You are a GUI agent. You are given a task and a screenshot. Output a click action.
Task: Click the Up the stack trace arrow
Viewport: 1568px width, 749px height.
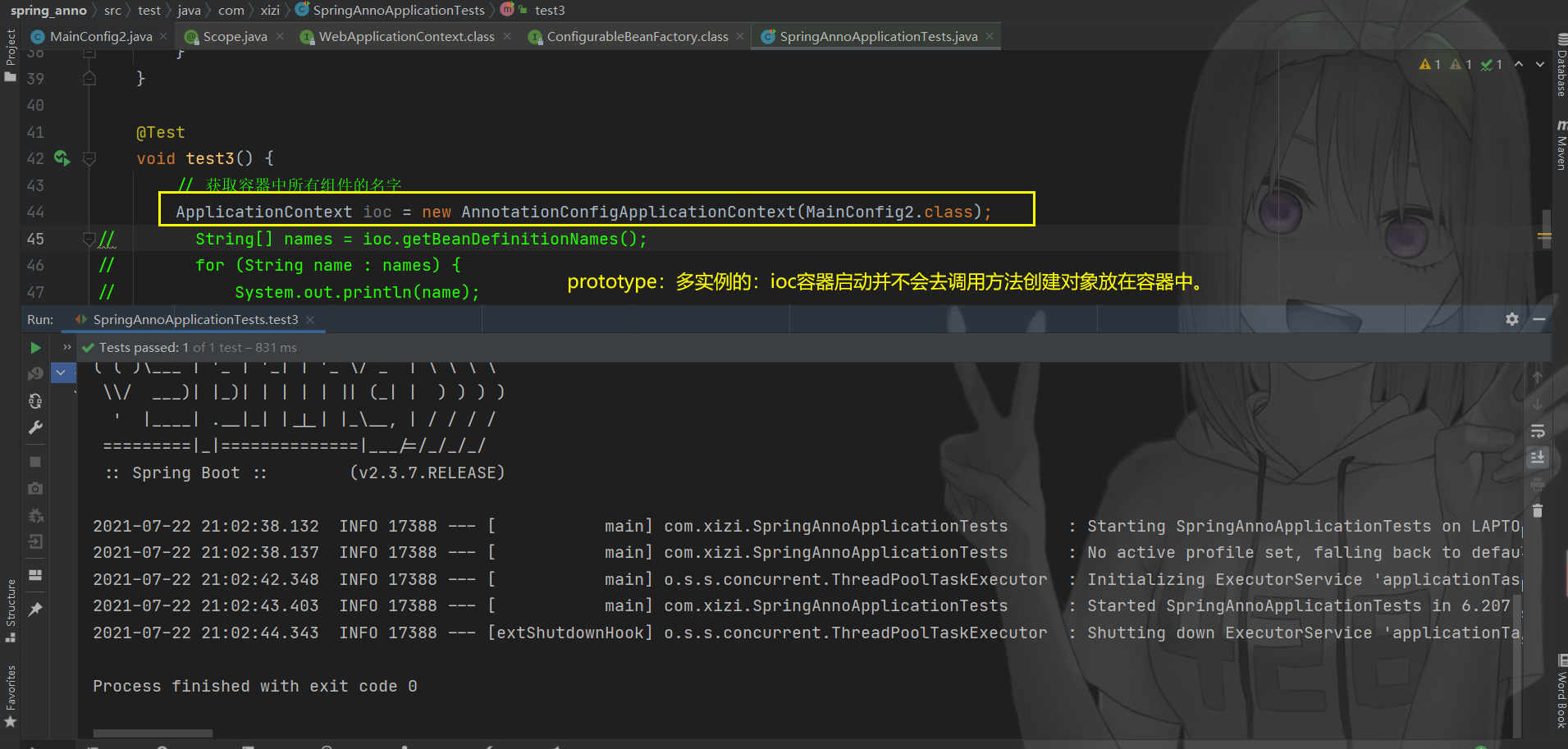point(1538,377)
